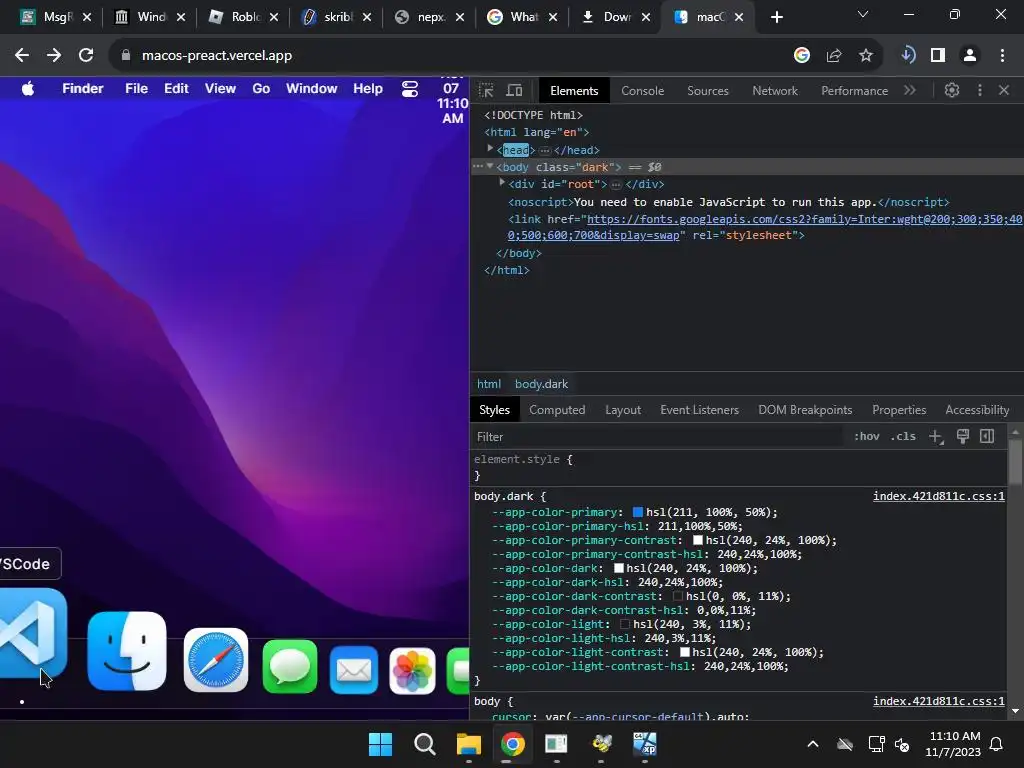Open DevTools settings gear
The image size is (1024, 768).
point(952,90)
